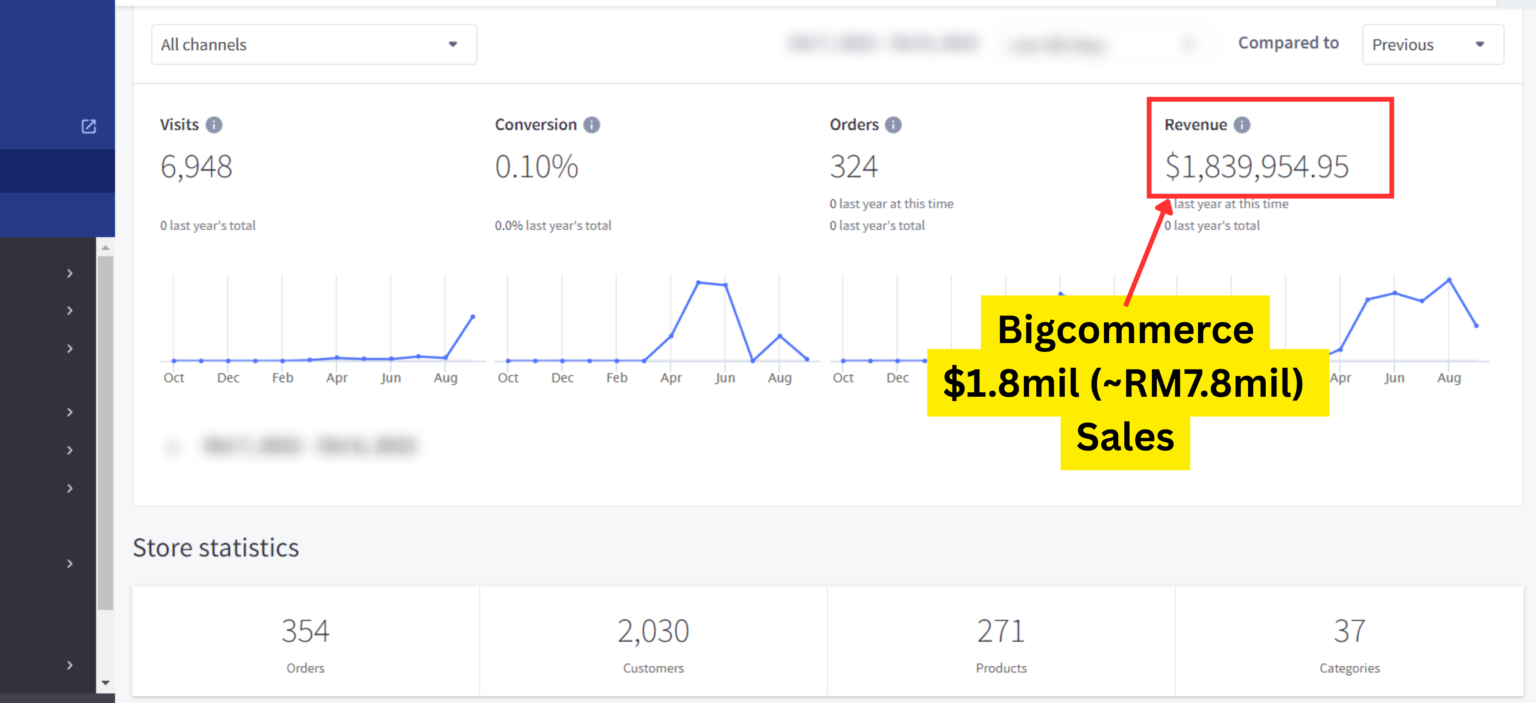1536x703 pixels.
Task: Select the 37 Categories statistics card
Action: (x=1349, y=641)
